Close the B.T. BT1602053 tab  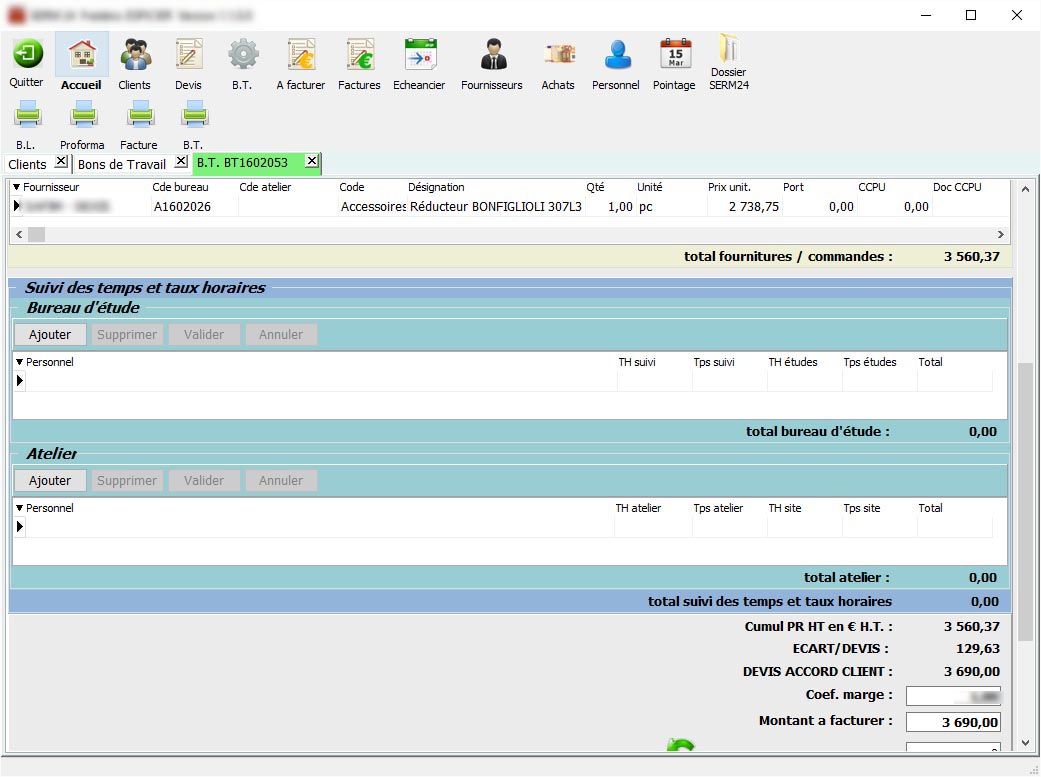point(312,161)
